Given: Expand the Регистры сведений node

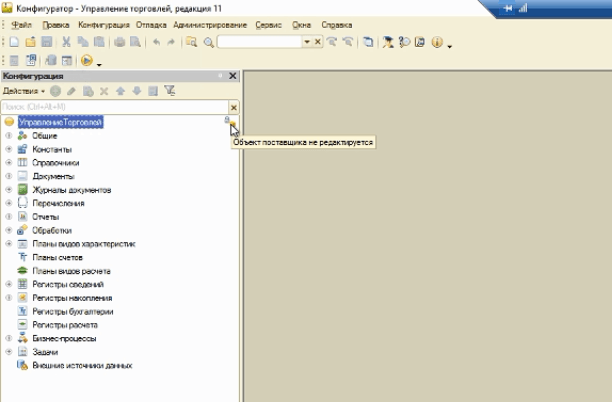Looking at the screenshot, I should [x=9, y=285].
